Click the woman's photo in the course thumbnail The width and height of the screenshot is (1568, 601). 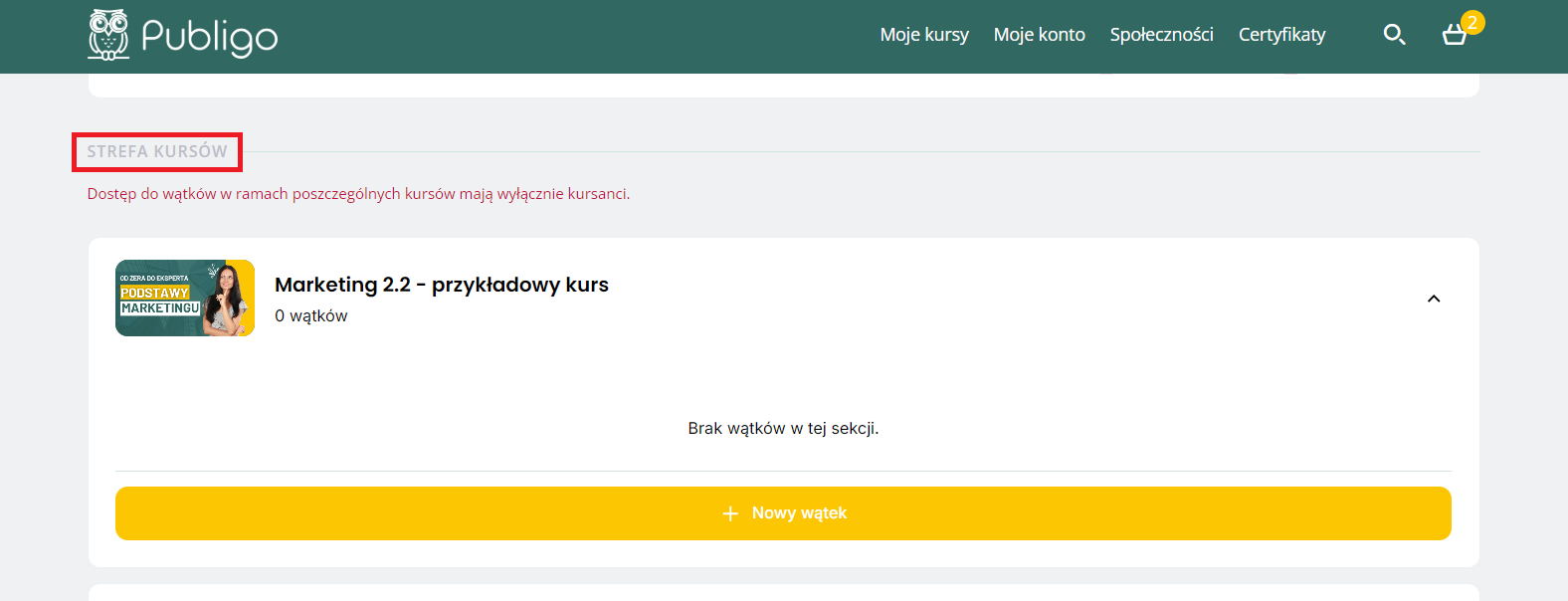pos(229,299)
